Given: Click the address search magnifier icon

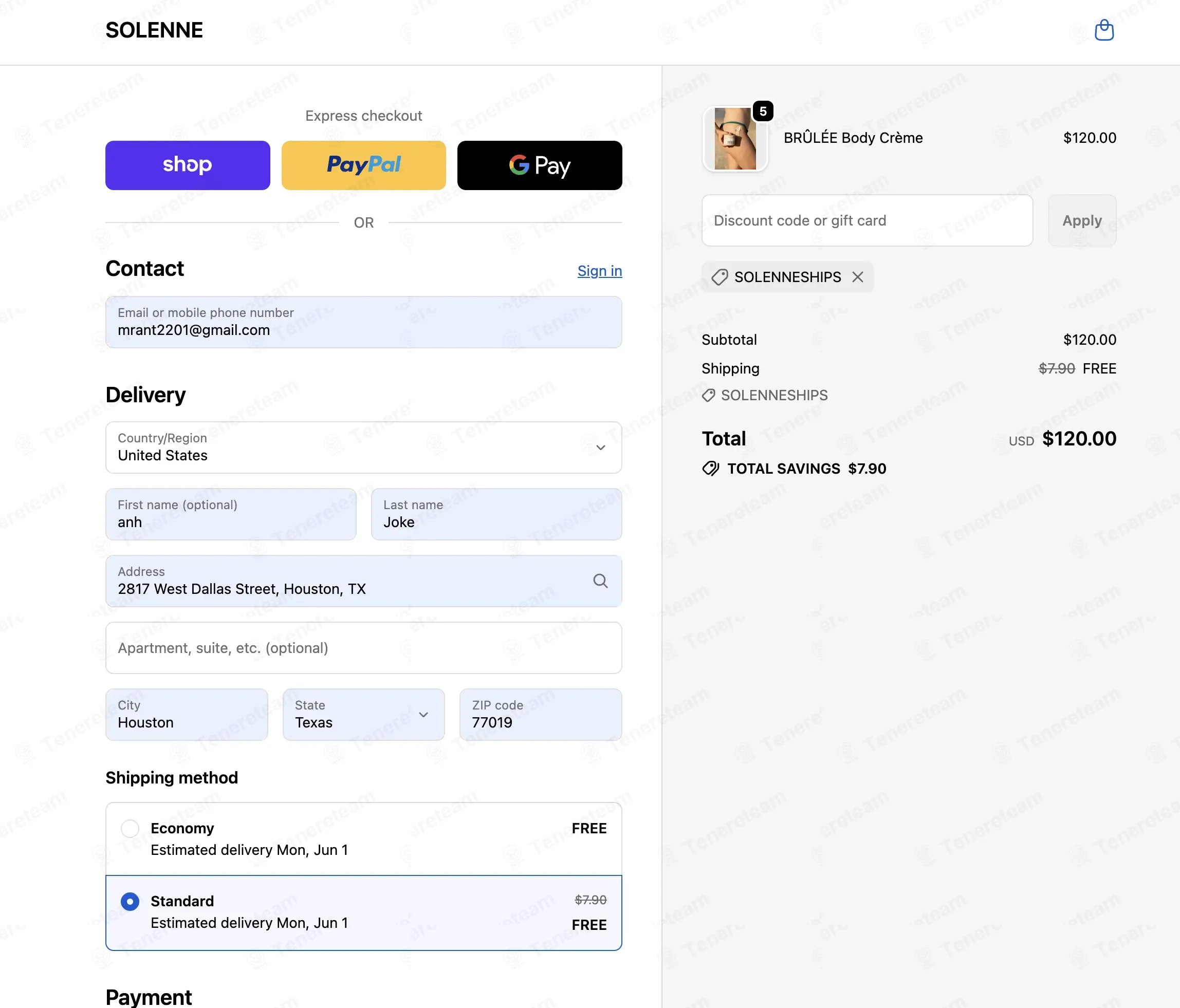Looking at the screenshot, I should [600, 581].
